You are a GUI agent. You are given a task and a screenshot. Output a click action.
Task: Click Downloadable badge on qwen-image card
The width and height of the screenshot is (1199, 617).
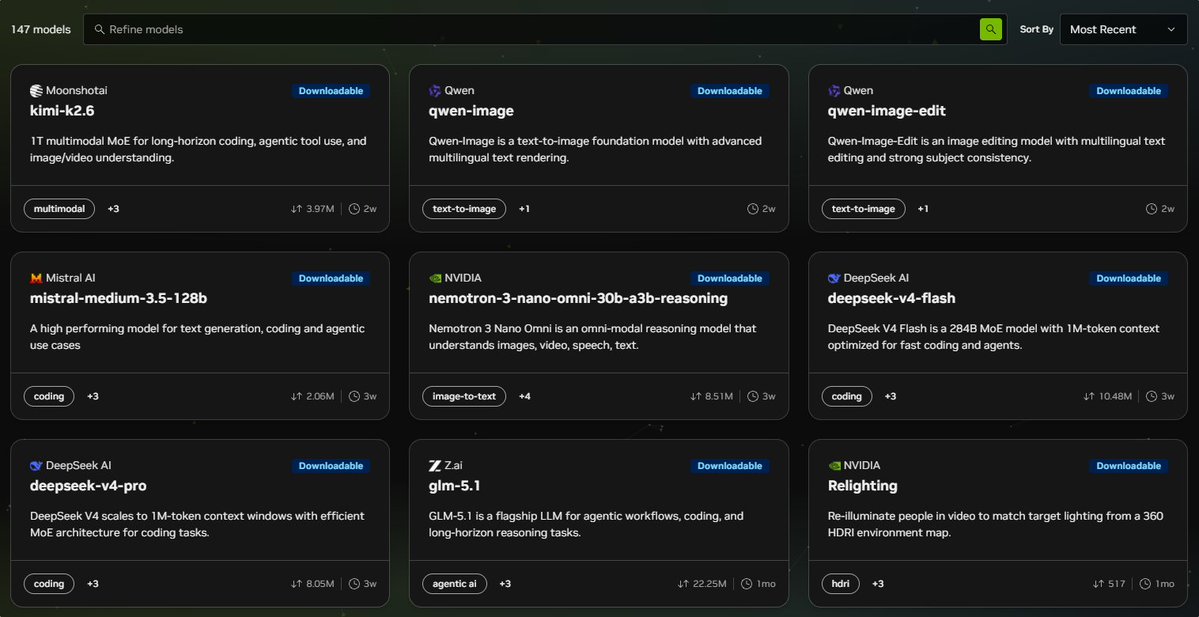coord(730,91)
